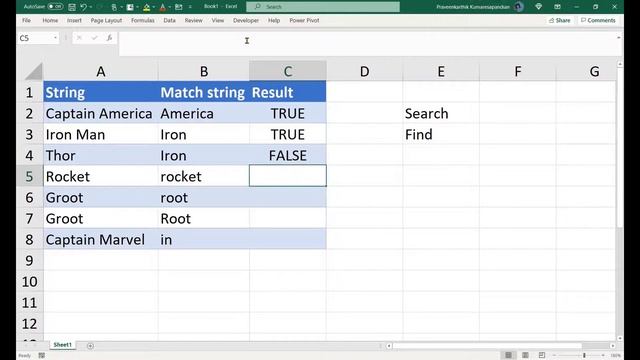Click the Sheet1 tab
640x360 pixels.
pyautogui.click(x=62, y=345)
